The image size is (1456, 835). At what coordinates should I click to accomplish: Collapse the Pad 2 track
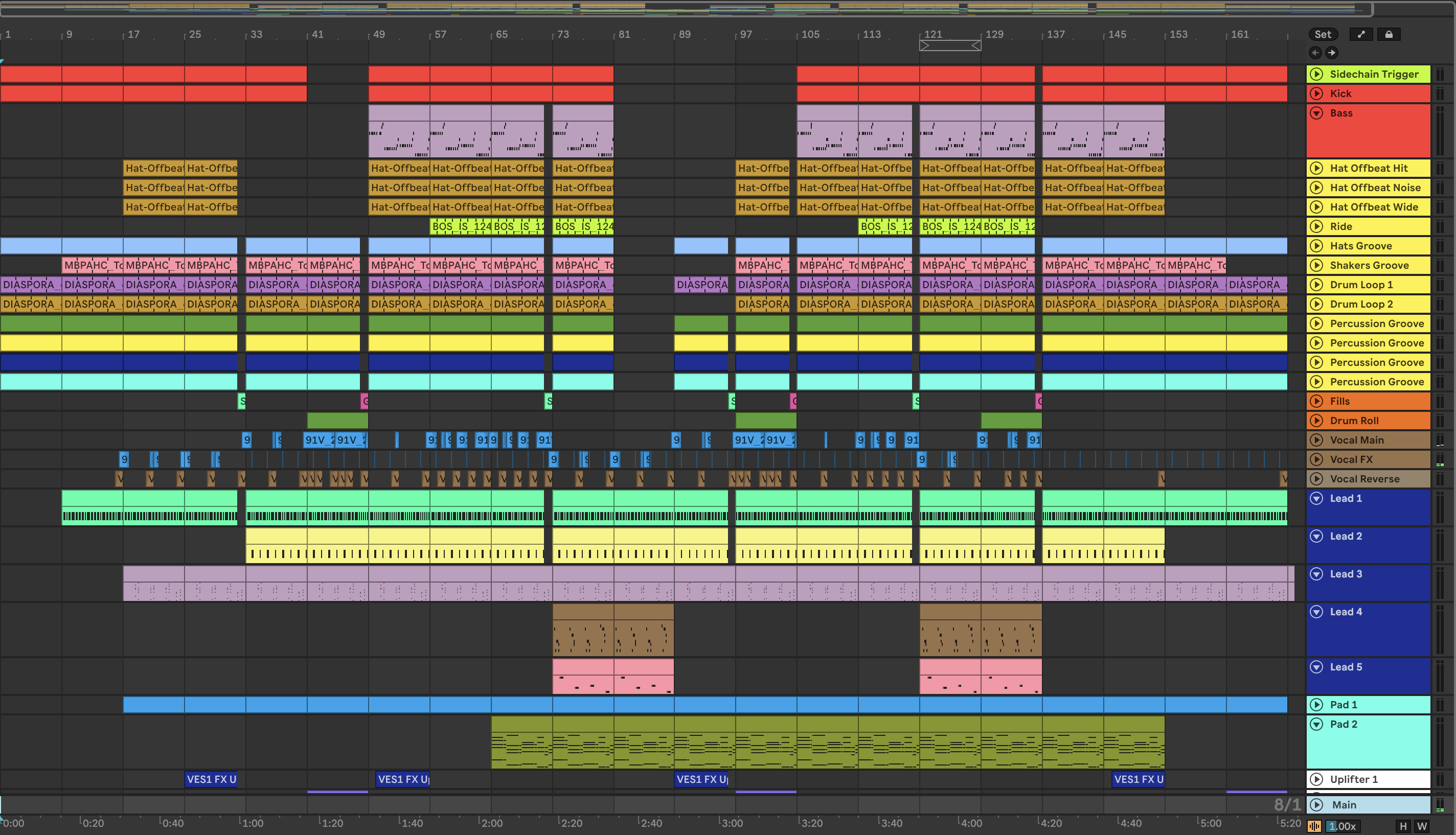click(1316, 724)
